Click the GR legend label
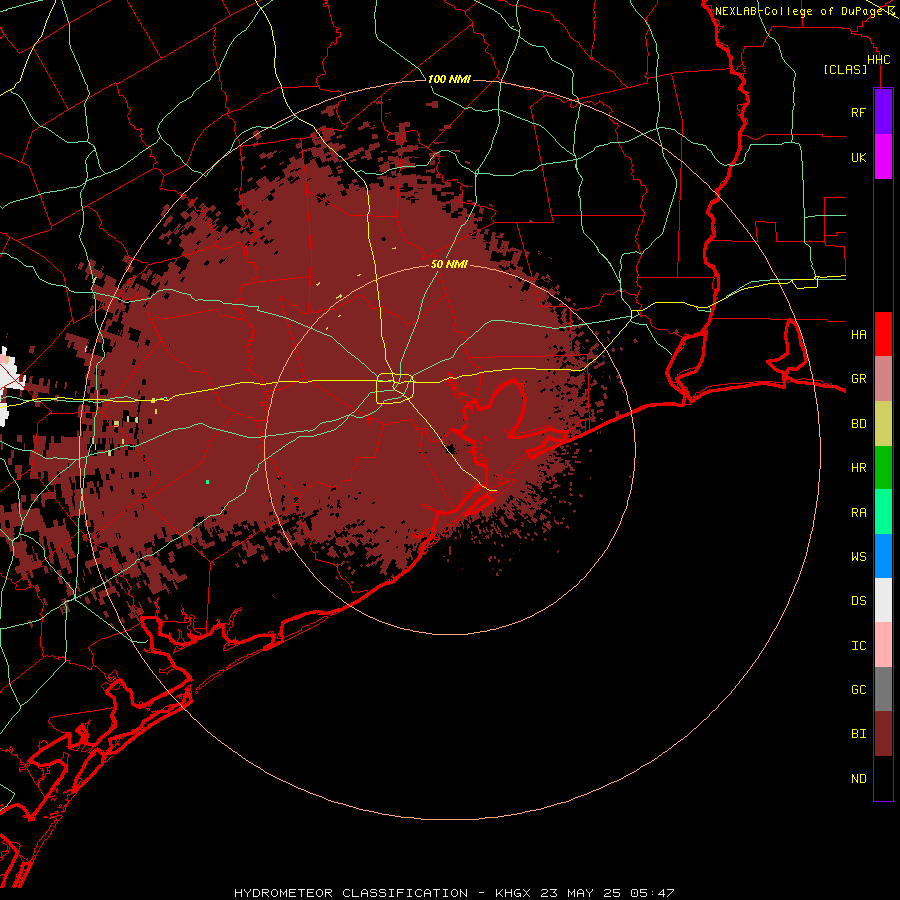The height and width of the screenshot is (900, 900). [x=858, y=379]
